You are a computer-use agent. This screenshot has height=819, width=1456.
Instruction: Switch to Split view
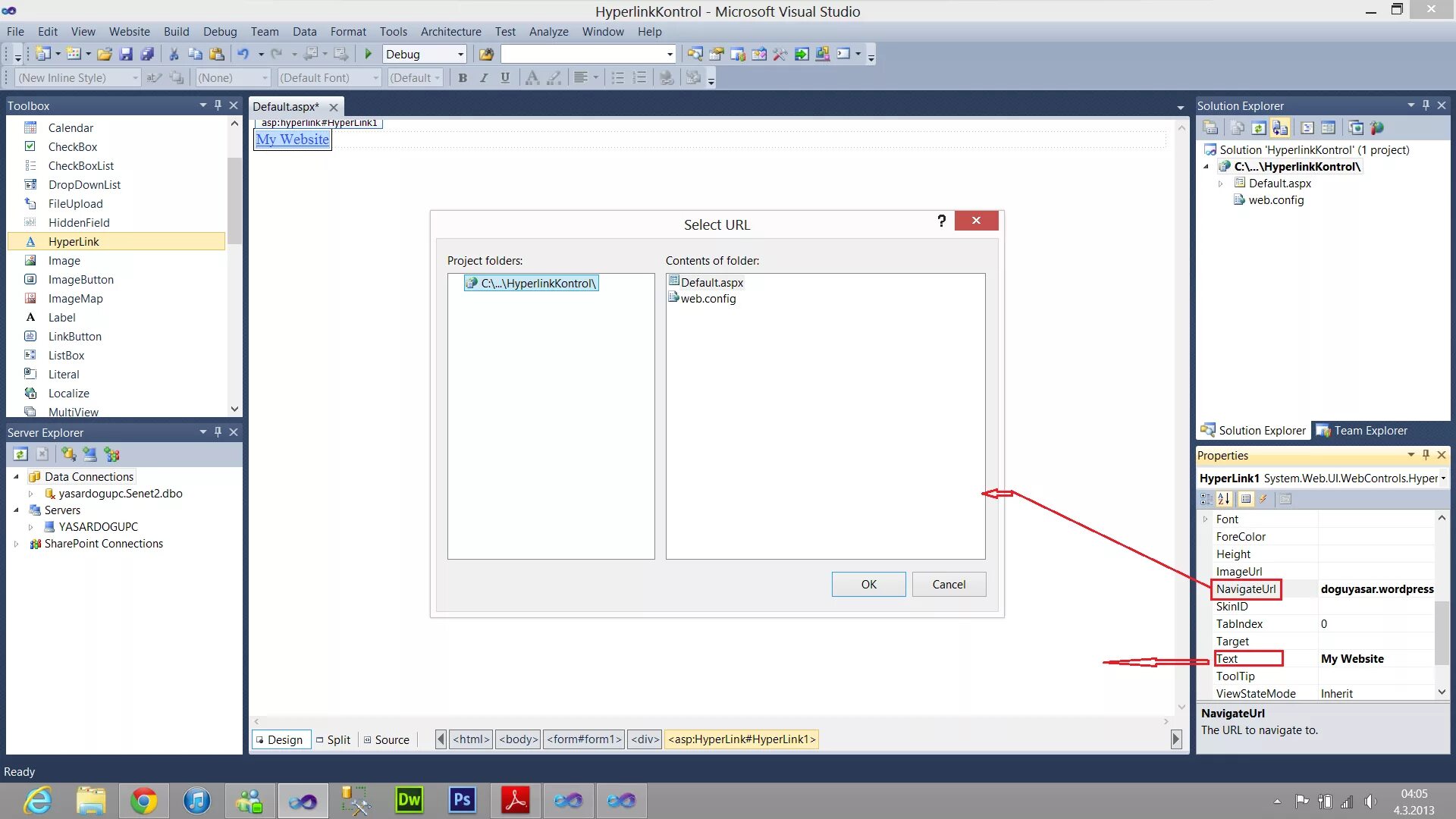(x=334, y=739)
